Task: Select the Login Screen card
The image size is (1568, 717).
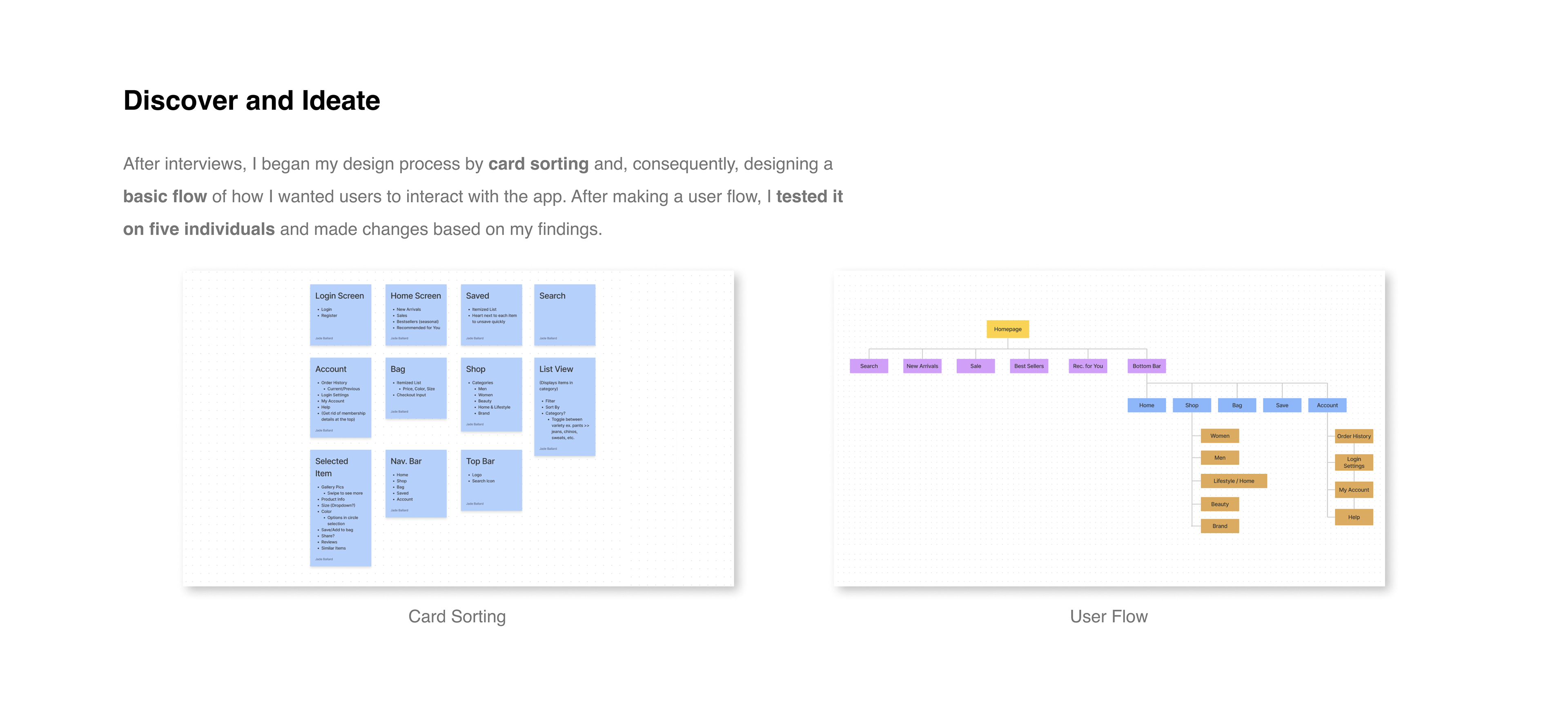Action: [x=340, y=314]
